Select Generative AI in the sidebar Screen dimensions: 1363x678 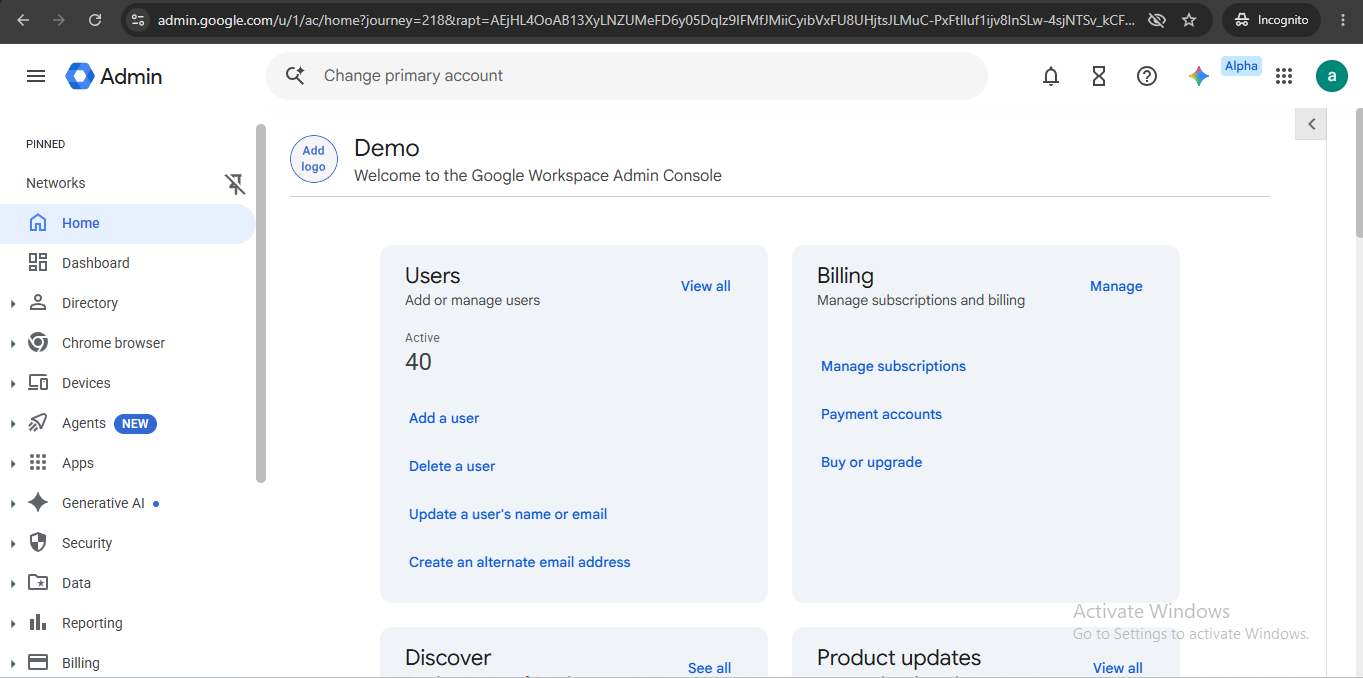pyautogui.click(x=103, y=503)
